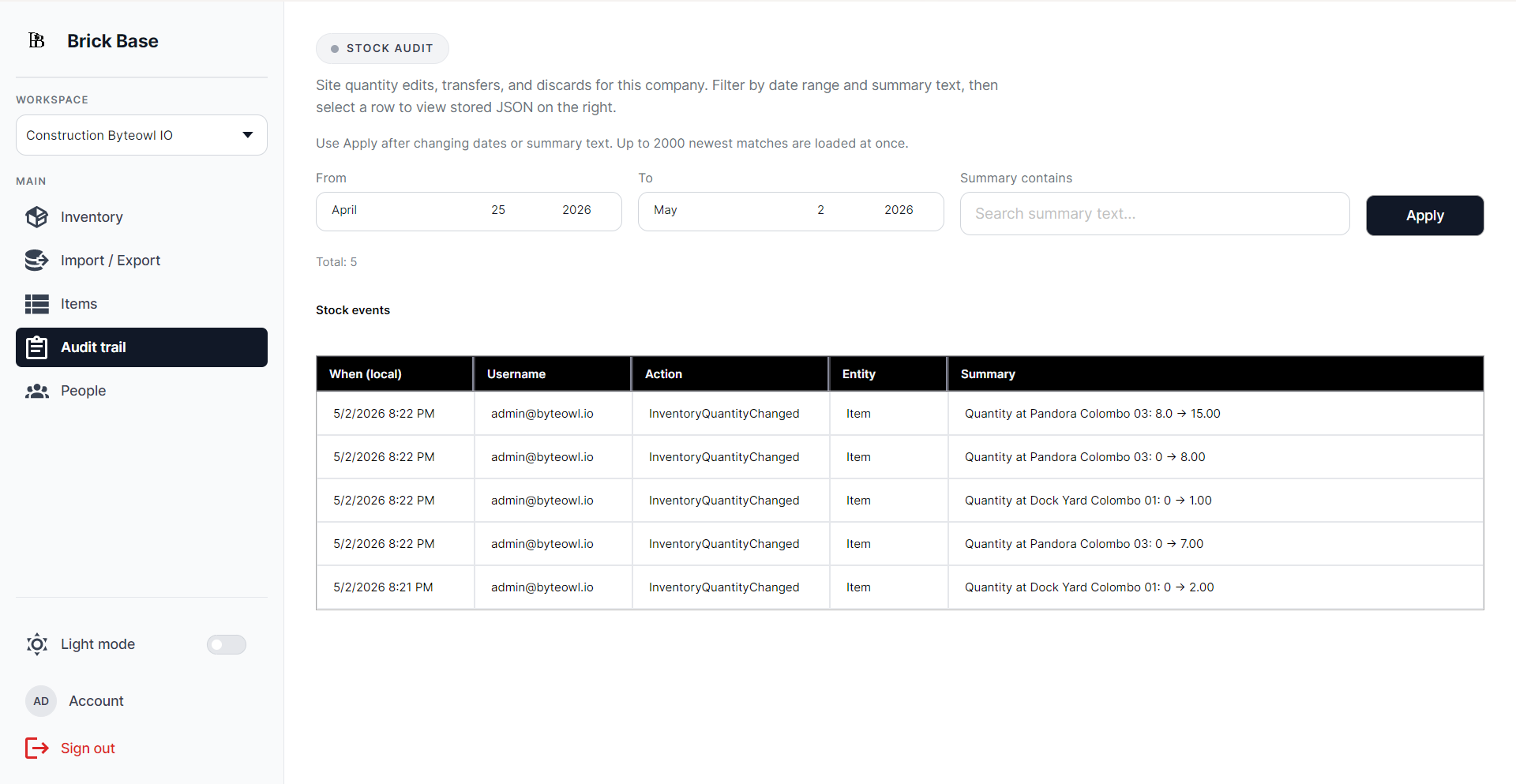Select the From month April segment
The image size is (1516, 784).
pyautogui.click(x=344, y=210)
